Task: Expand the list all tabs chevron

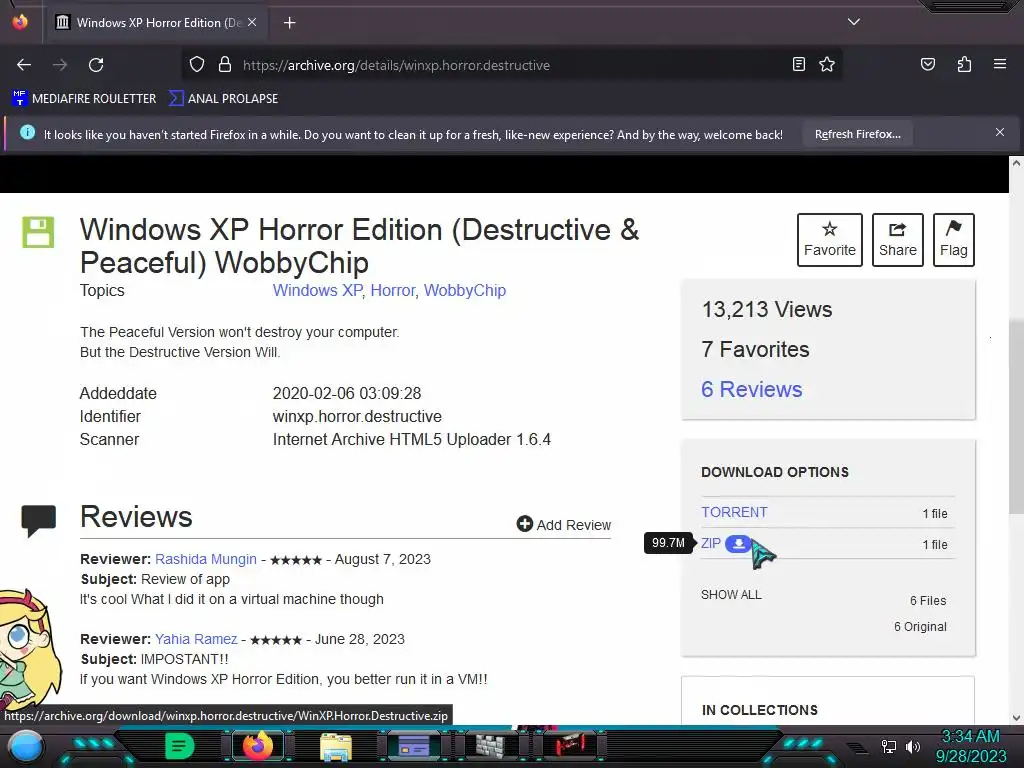Action: (x=854, y=22)
